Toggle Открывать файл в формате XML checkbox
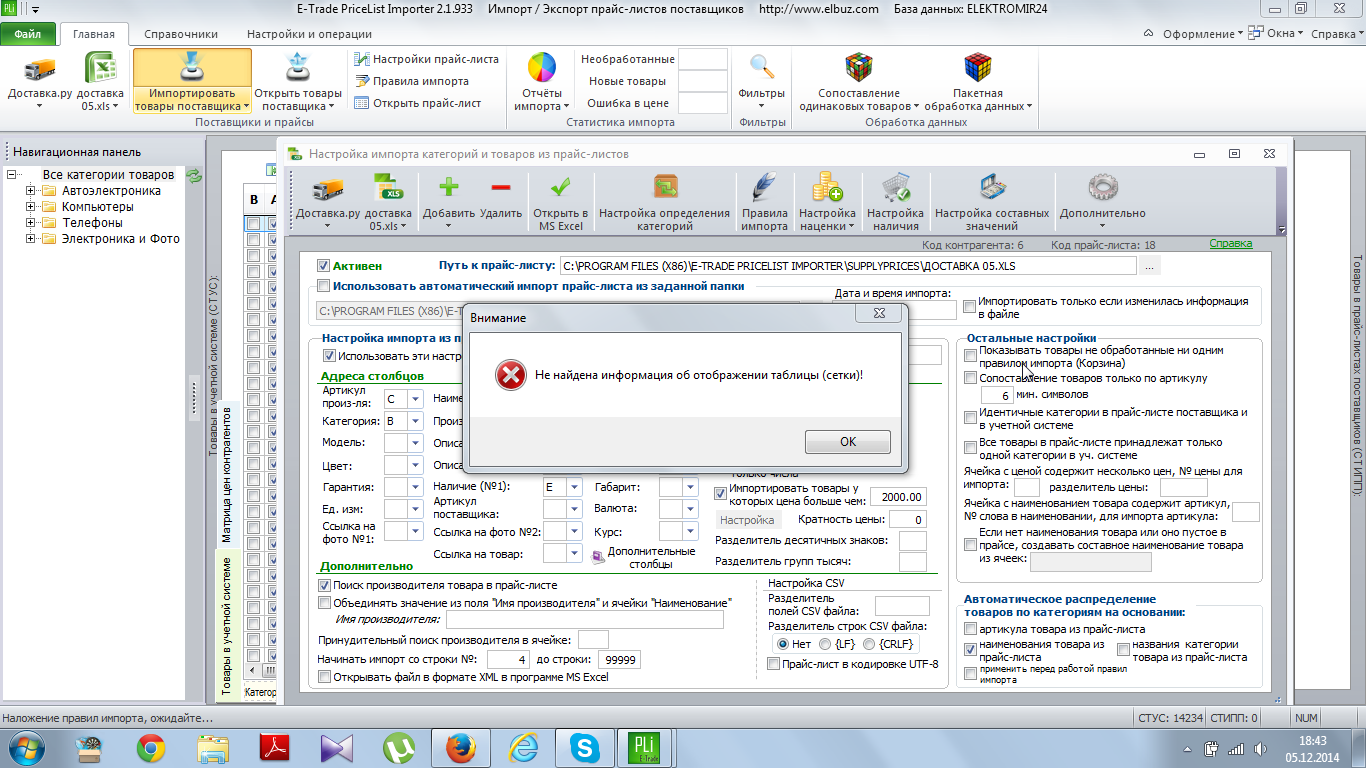Screen dimensions: 1366x768 [324, 677]
